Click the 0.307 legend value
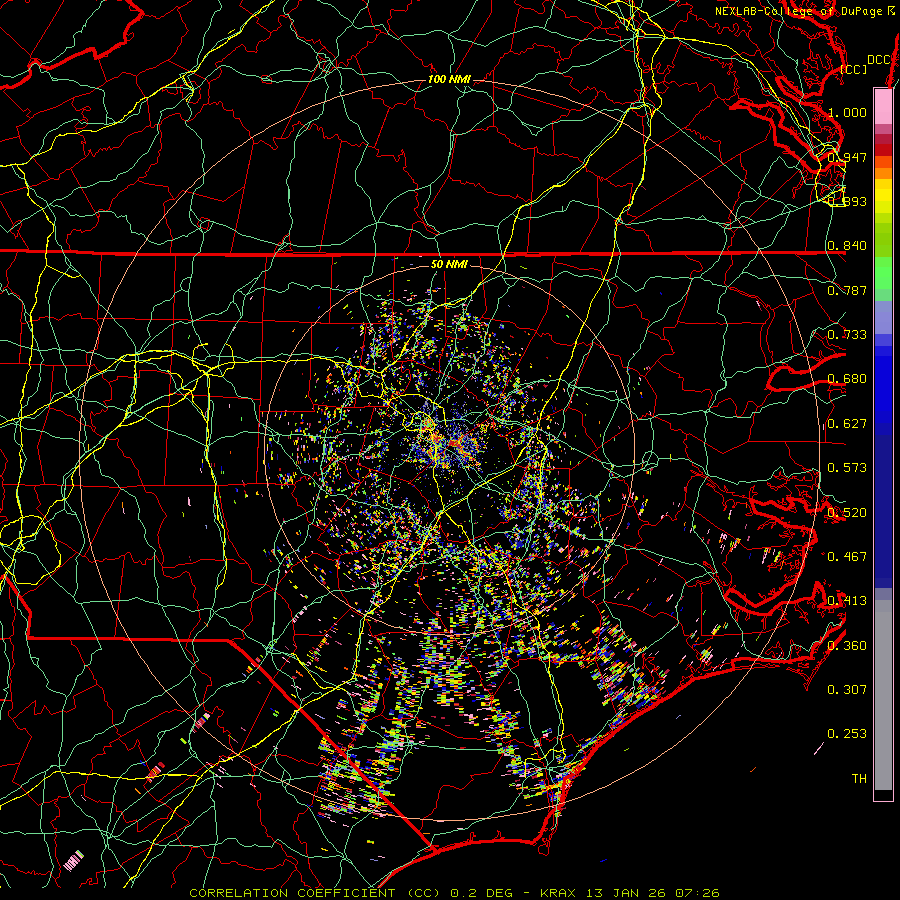 [x=847, y=690]
